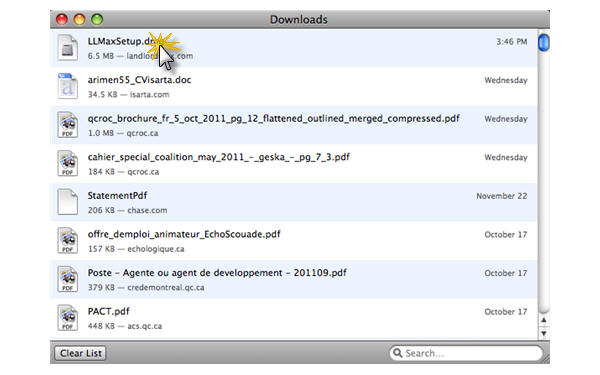This screenshot has height=375, width=600.
Task: Click the magnifying glass in search field
Action: point(398,353)
